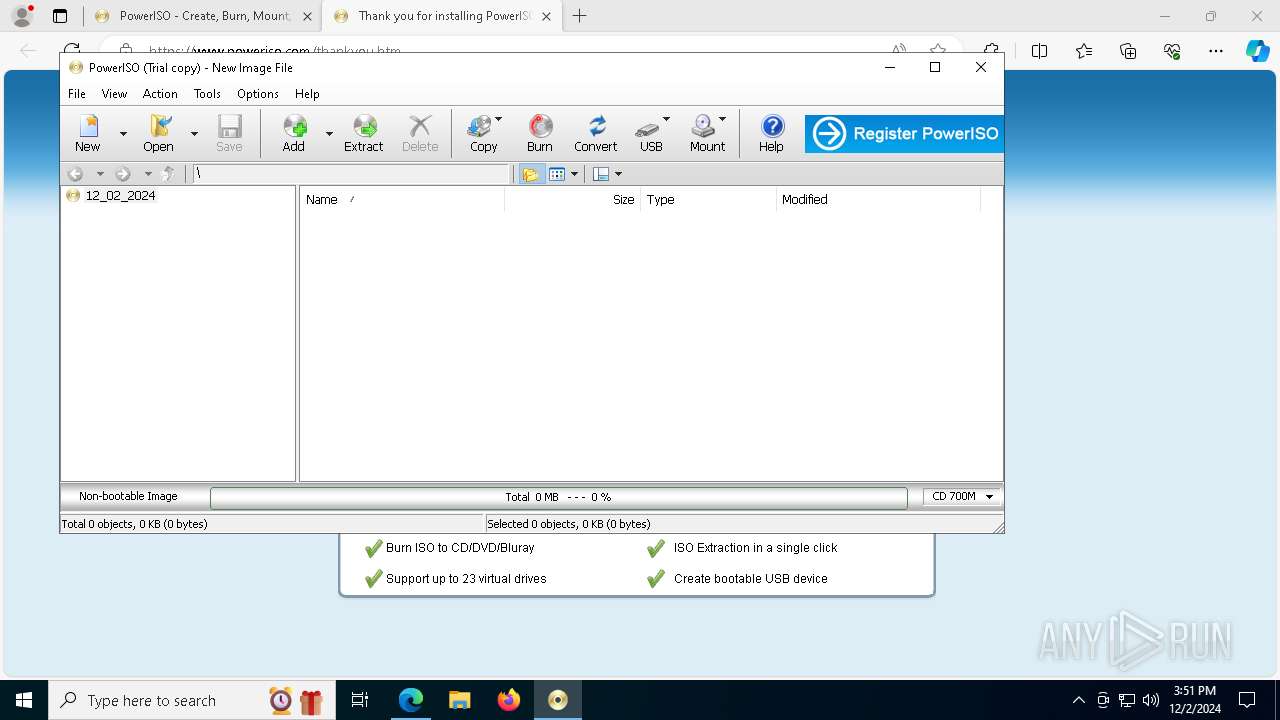Open File Explorer from the taskbar
The image size is (1280, 720).
click(x=459, y=700)
